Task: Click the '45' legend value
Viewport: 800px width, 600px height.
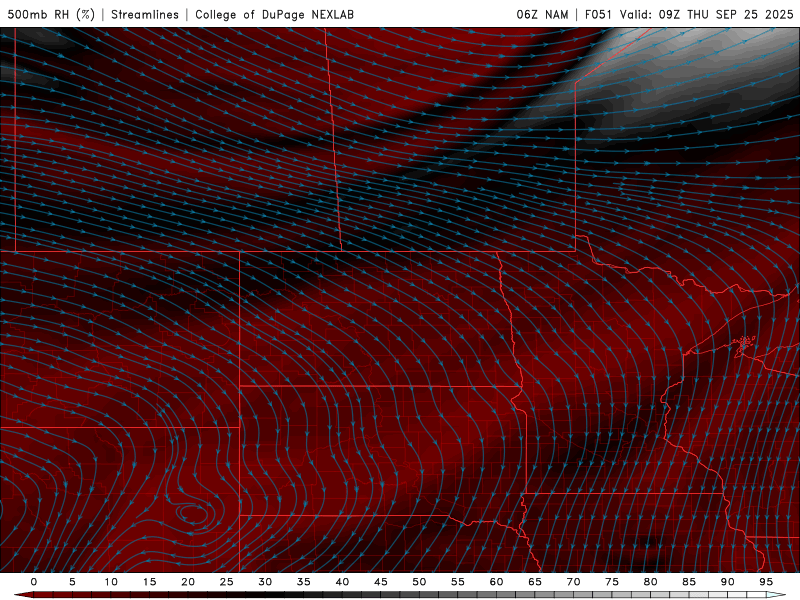Action: (x=381, y=582)
